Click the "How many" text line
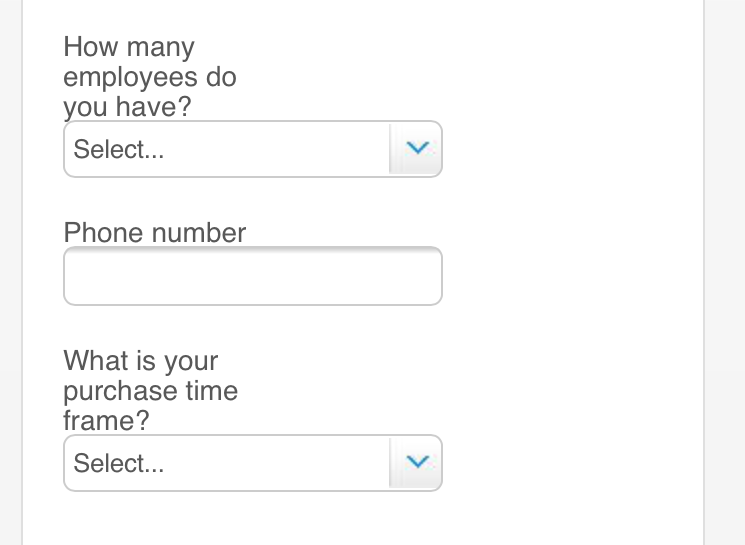The width and height of the screenshot is (745, 545). pos(129,47)
